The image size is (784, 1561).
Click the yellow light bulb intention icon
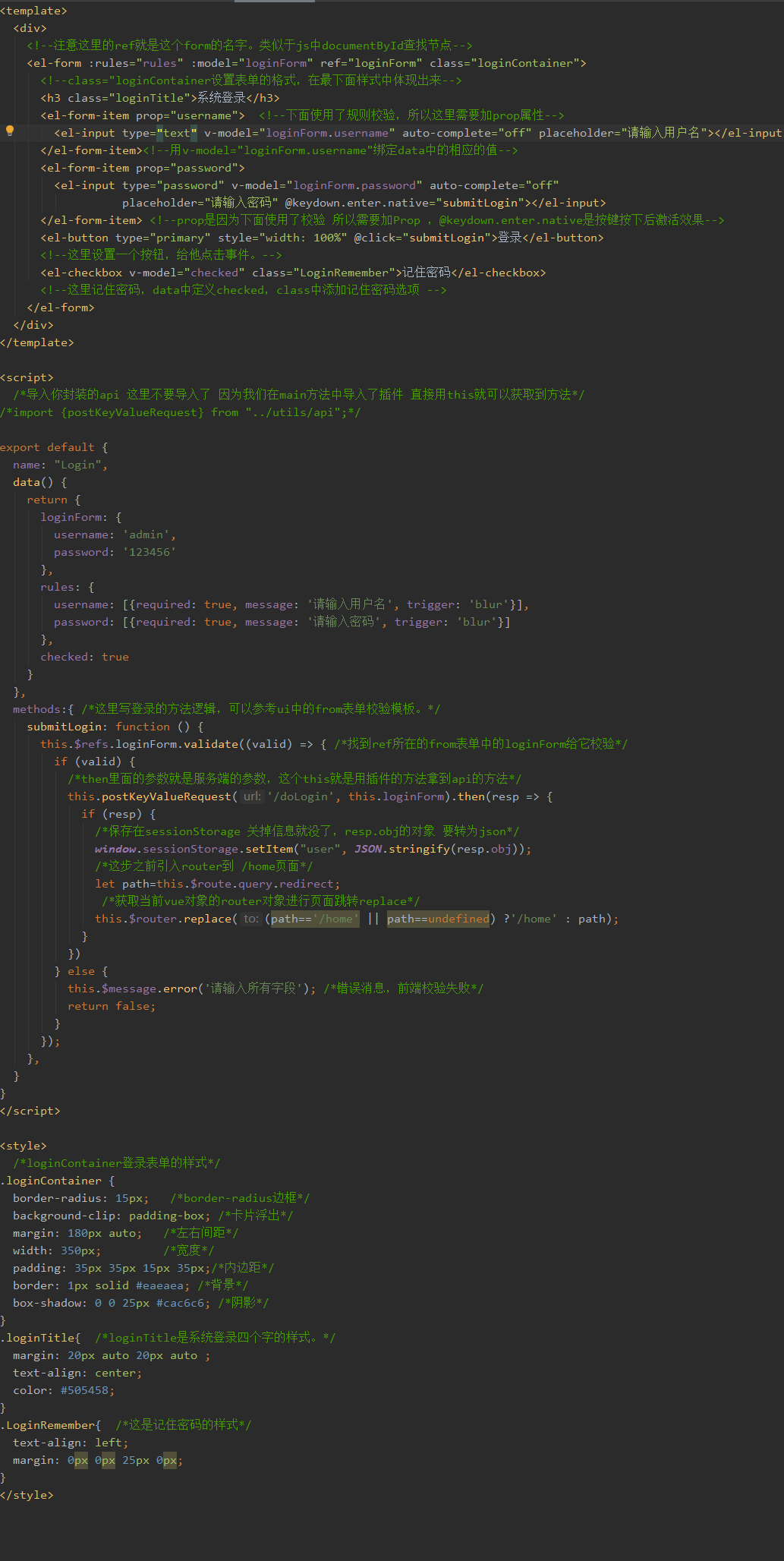pos(9,131)
